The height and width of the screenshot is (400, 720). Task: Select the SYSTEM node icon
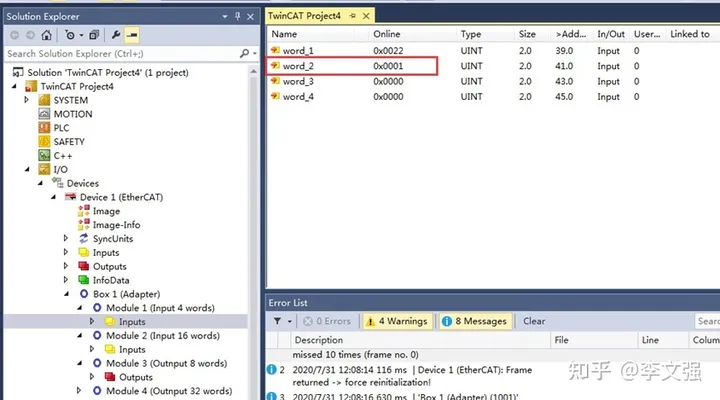45,100
